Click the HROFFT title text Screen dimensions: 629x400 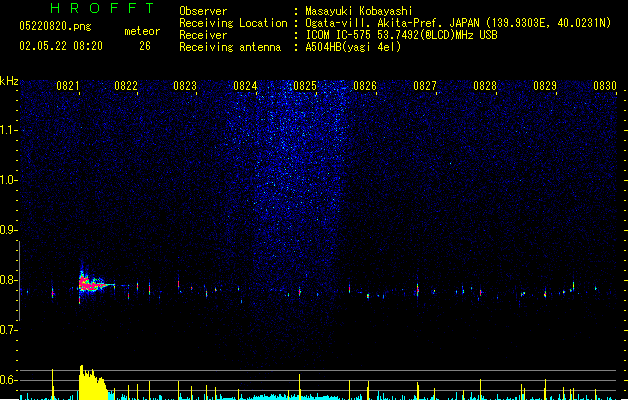click(102, 8)
